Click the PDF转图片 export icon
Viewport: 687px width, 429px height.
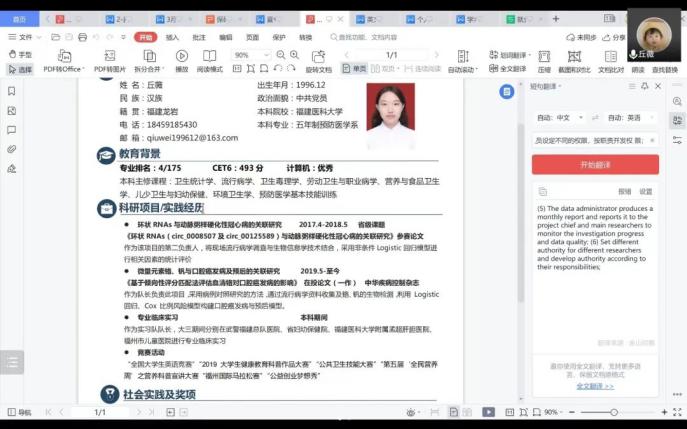click(109, 62)
